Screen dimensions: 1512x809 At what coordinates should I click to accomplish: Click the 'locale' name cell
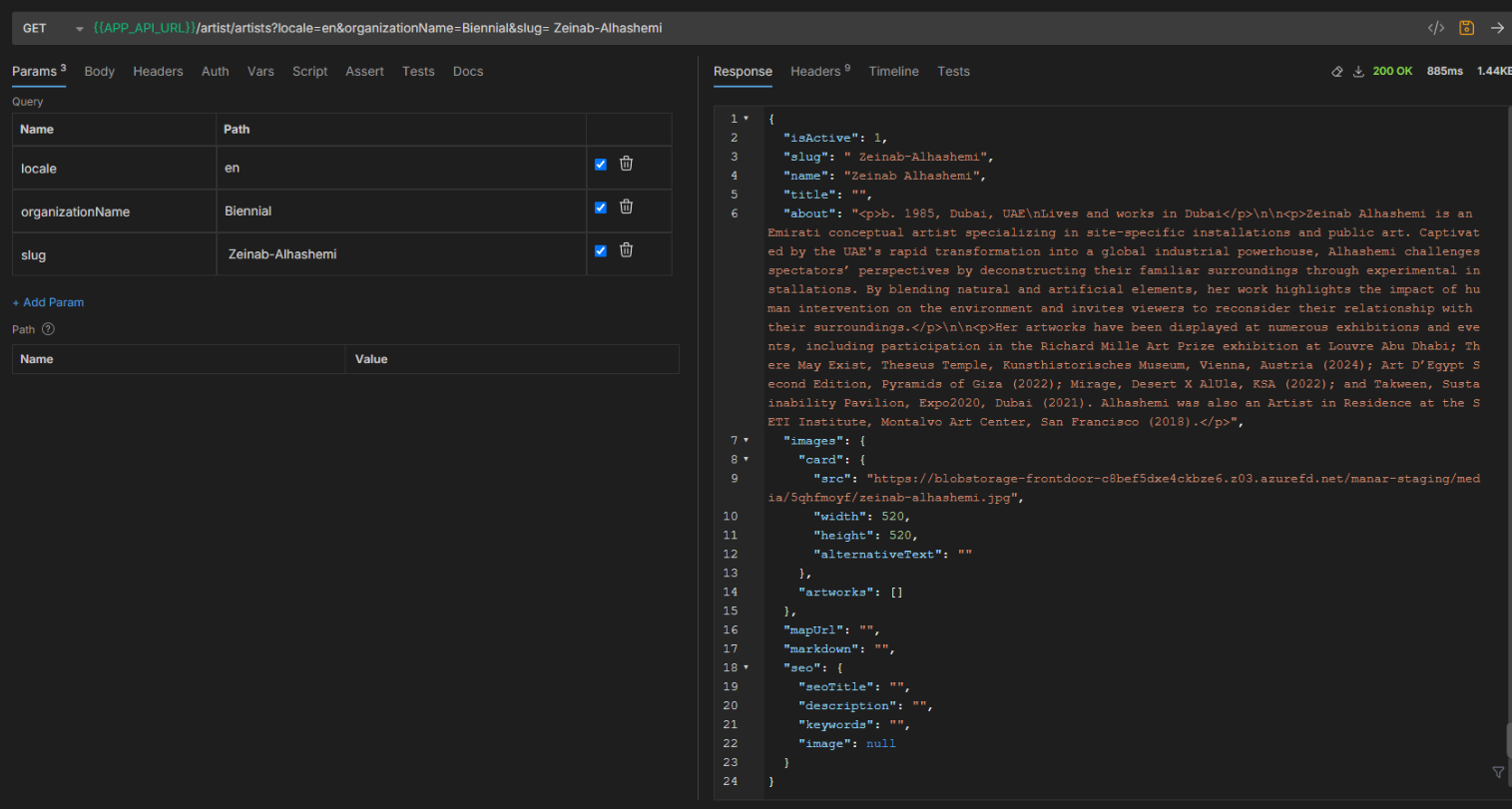point(114,169)
